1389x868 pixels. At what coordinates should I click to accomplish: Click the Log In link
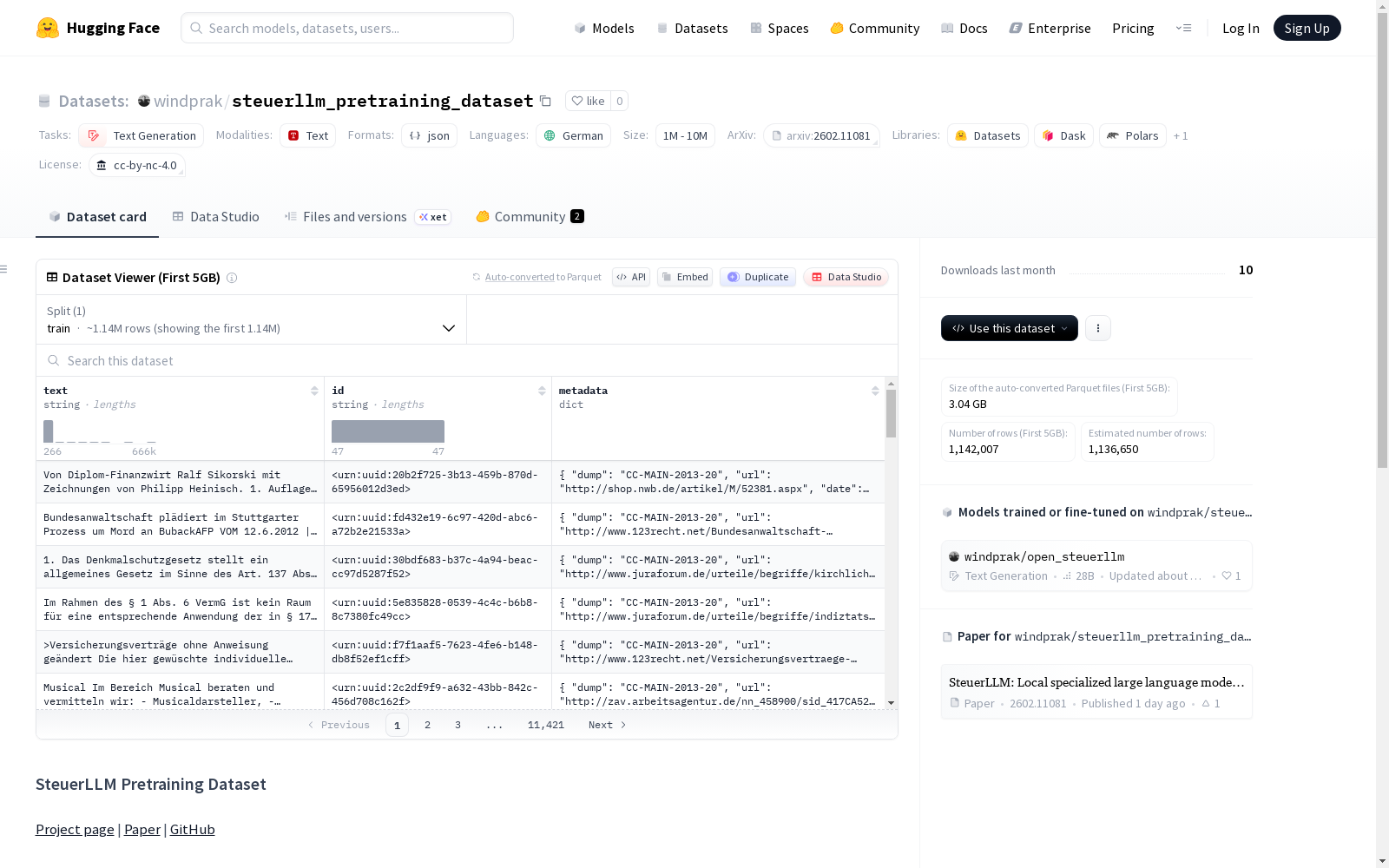tap(1241, 28)
